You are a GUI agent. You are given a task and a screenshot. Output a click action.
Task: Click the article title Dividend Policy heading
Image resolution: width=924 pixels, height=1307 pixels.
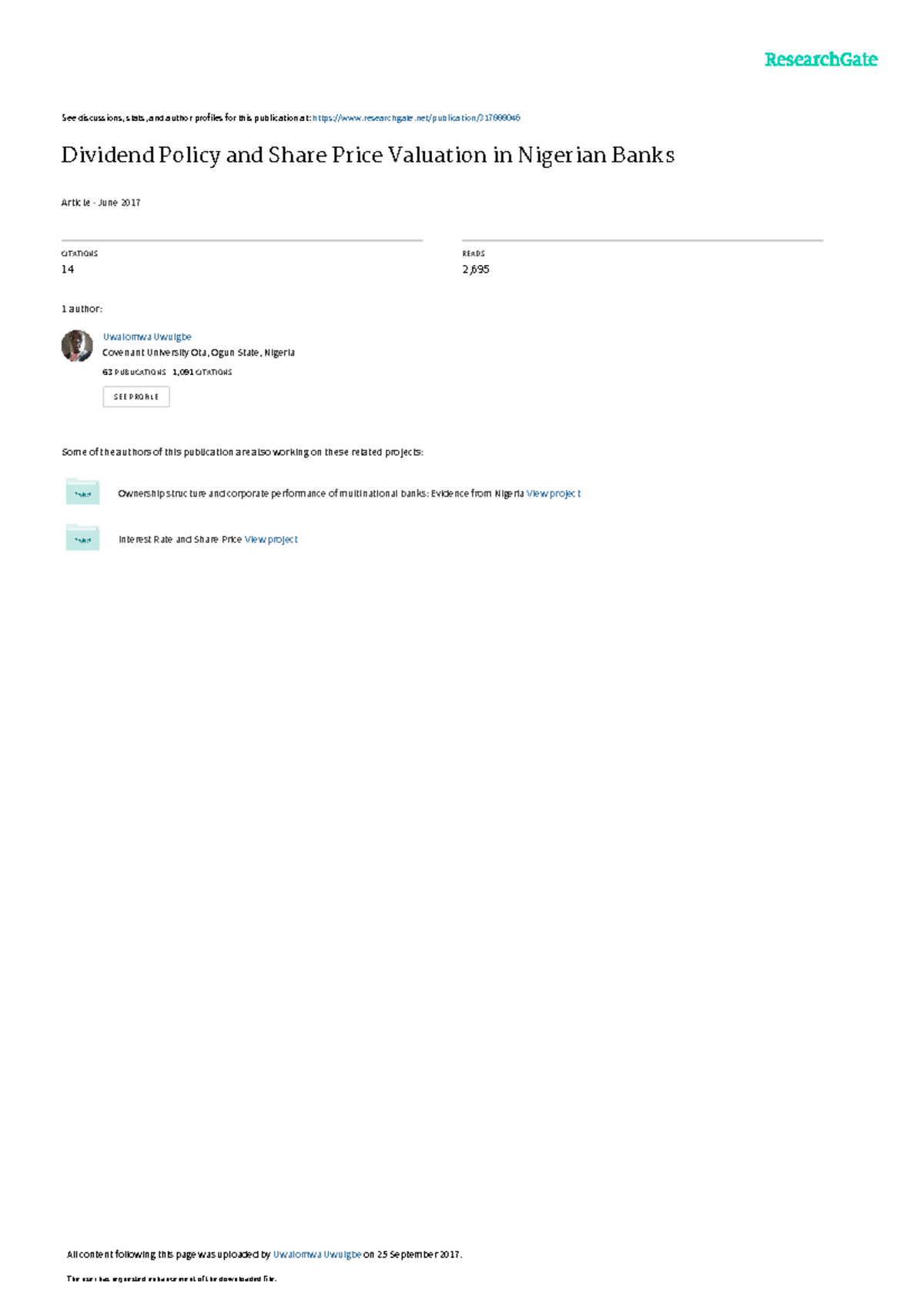368,155
